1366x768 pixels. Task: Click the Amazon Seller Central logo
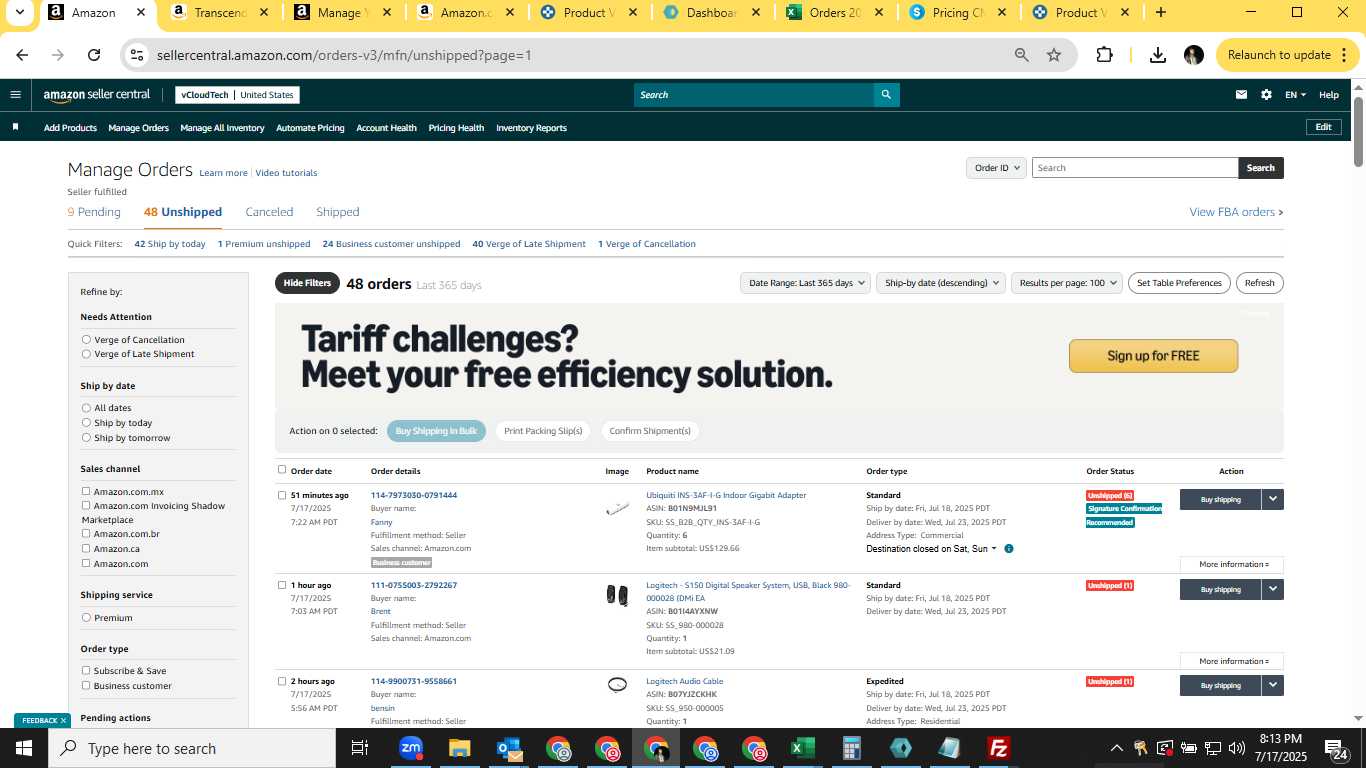[97, 95]
